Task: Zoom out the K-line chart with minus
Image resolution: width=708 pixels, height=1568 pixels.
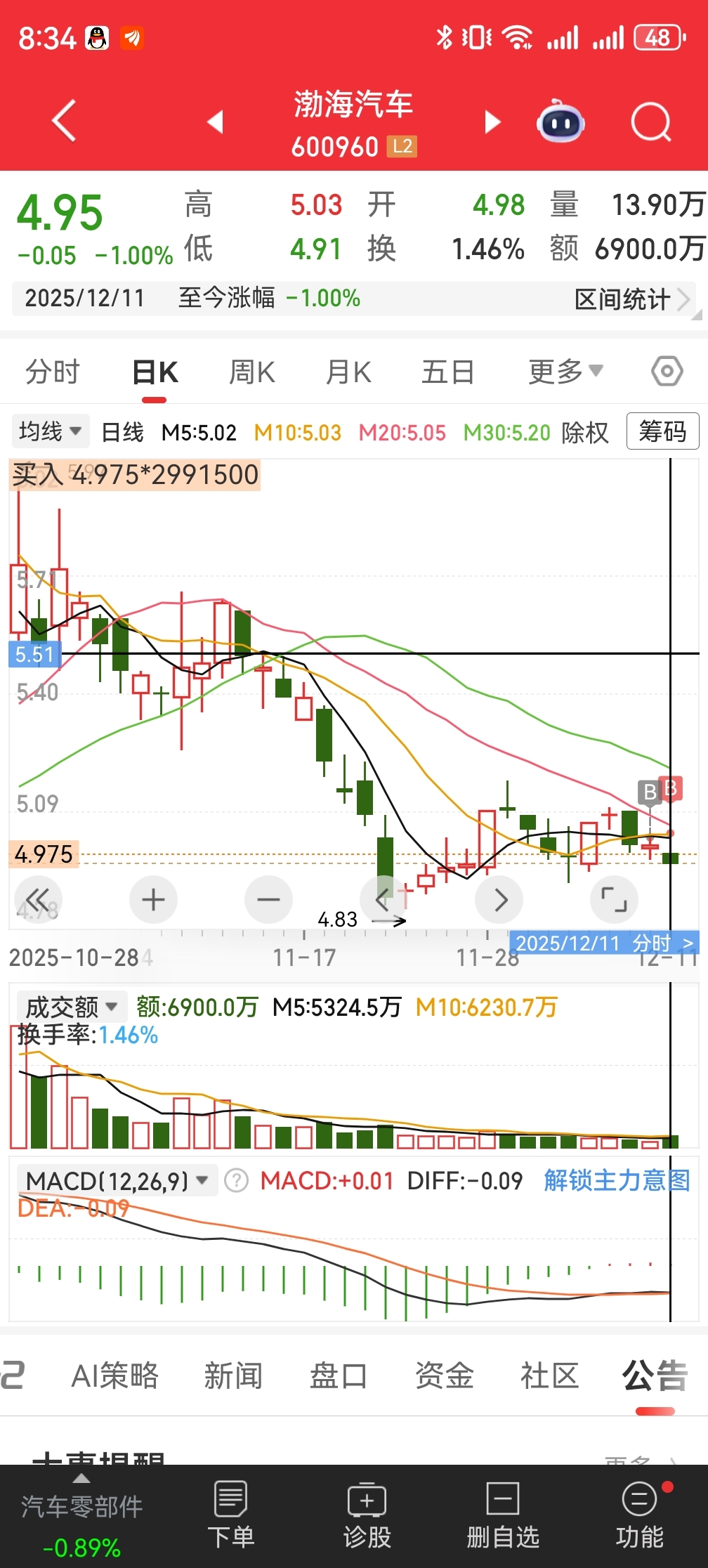Action: (268, 899)
